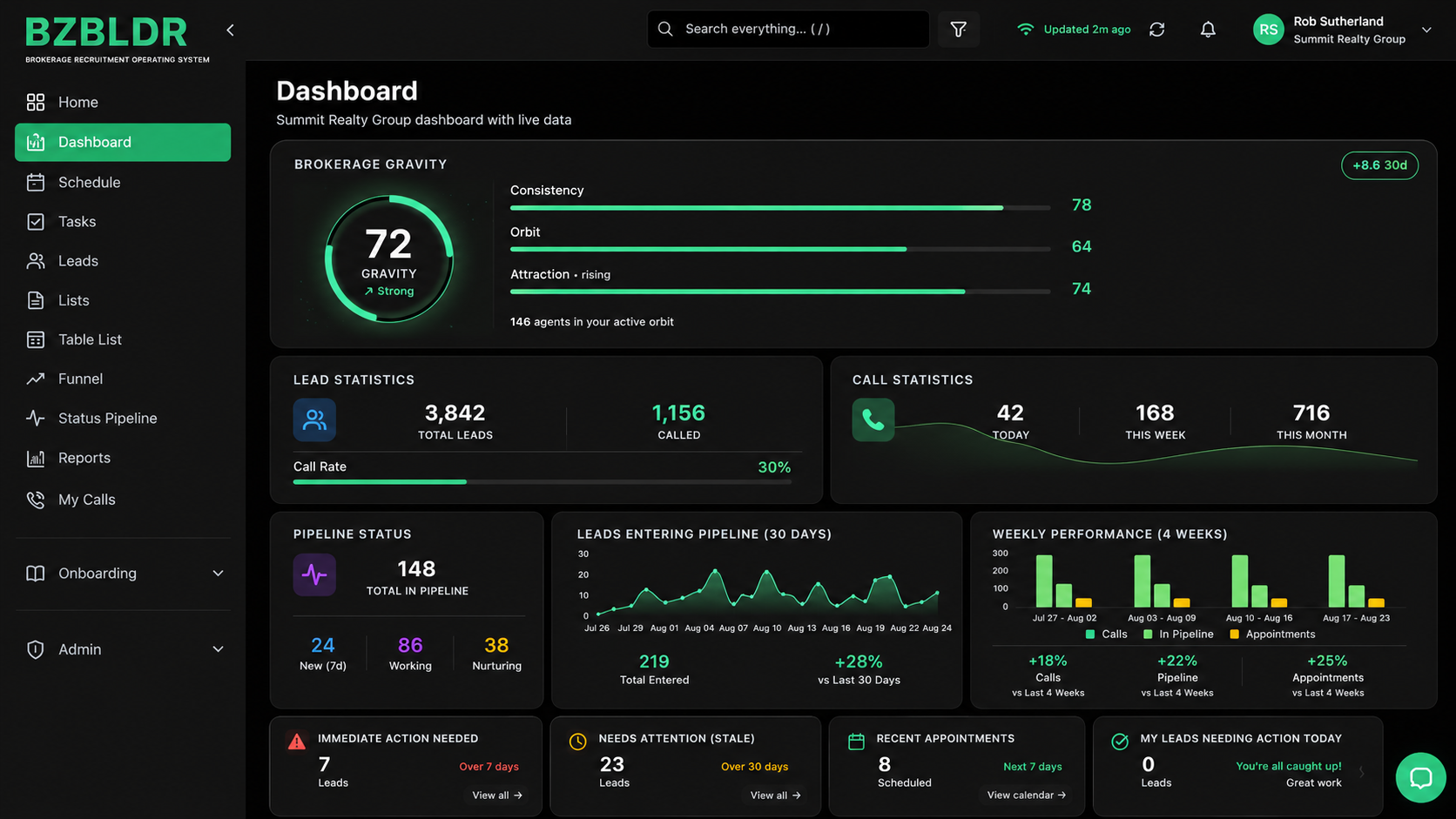
Task: Click the refresh data icon
Action: (x=1156, y=30)
